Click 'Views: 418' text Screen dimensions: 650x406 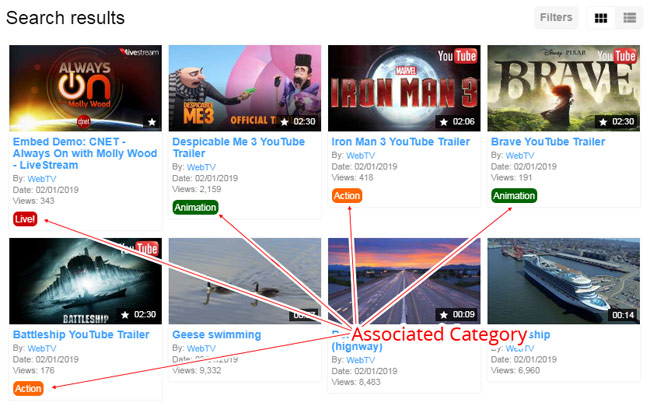(x=352, y=177)
